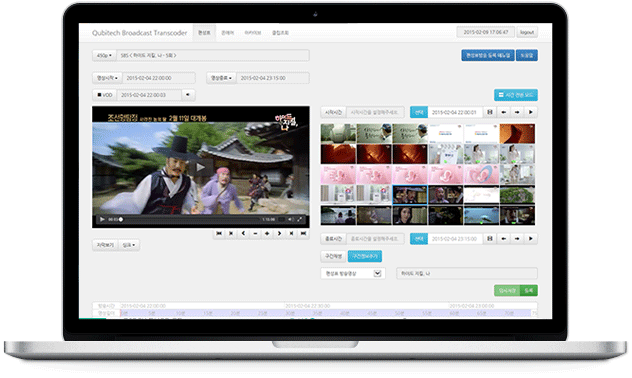
Task: Select the green trees thumbnail in fourth row
Action: tap(517, 195)
